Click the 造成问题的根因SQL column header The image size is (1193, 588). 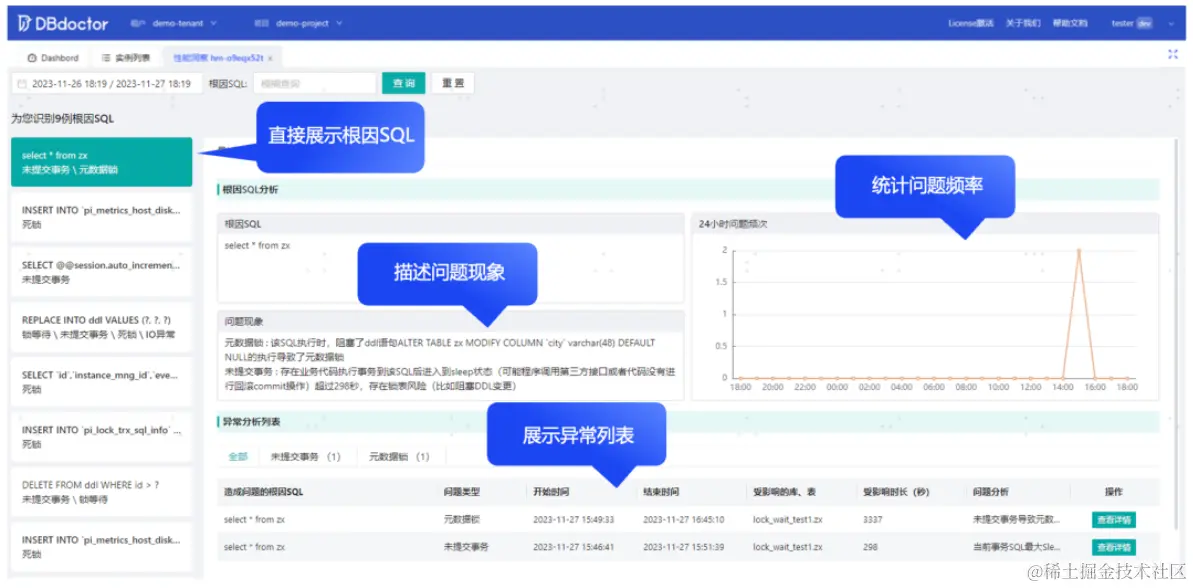click(x=263, y=492)
